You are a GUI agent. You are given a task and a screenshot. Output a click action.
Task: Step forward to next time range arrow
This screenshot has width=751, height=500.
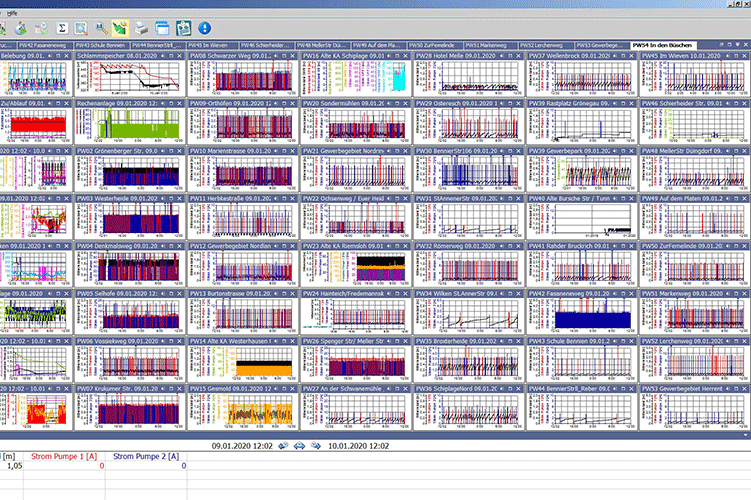tap(317, 445)
